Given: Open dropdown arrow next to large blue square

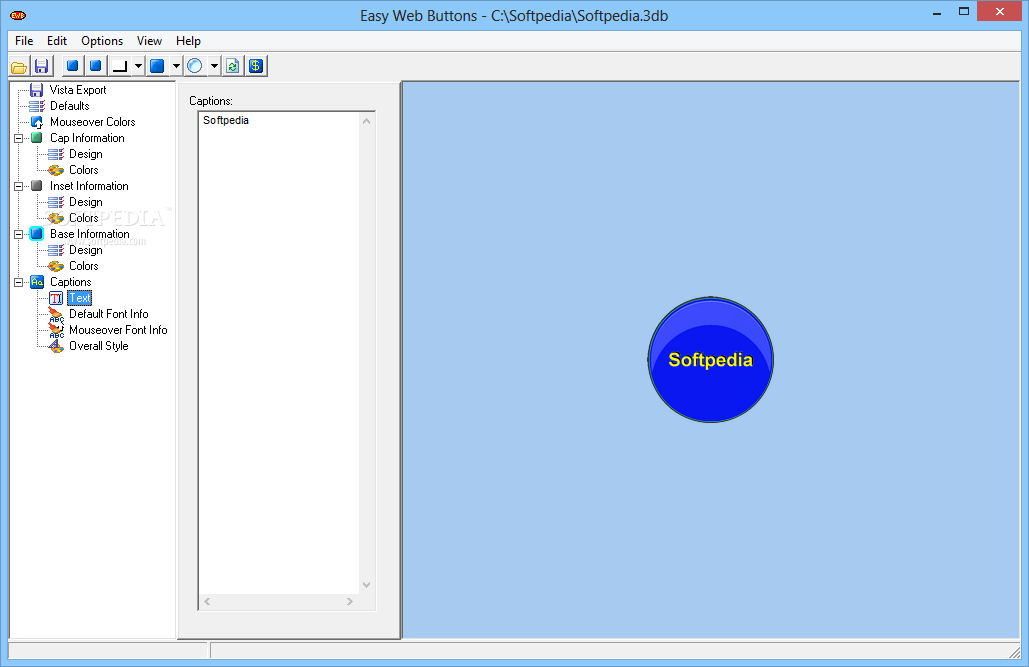Looking at the screenshot, I should click(176, 66).
